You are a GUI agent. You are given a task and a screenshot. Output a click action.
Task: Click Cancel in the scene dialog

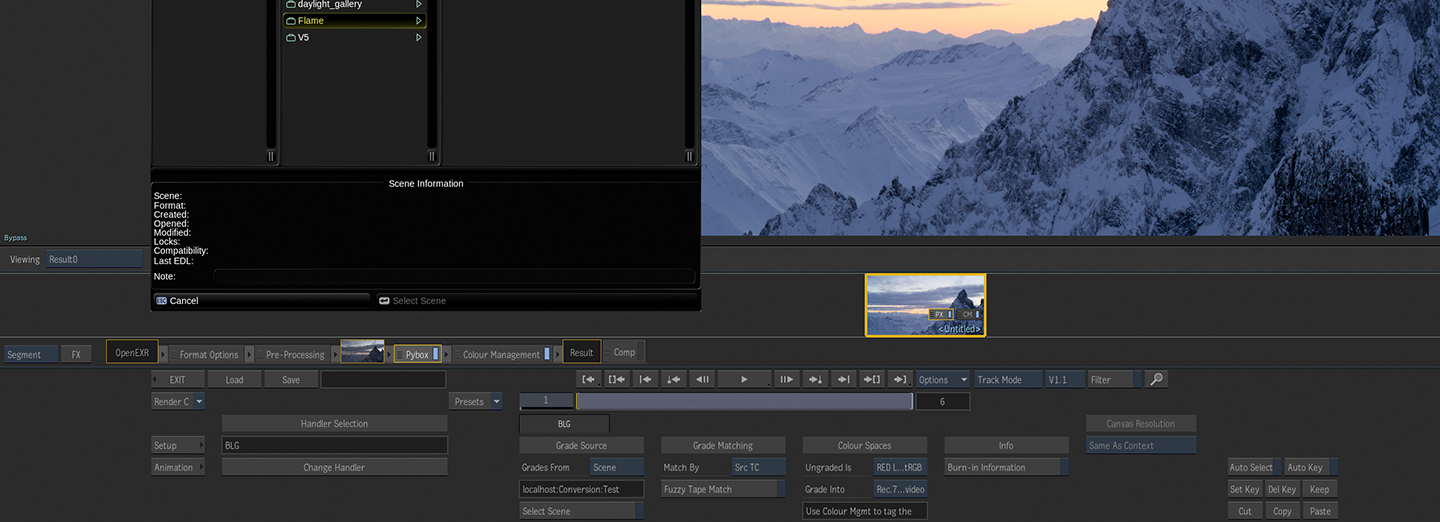click(x=261, y=300)
